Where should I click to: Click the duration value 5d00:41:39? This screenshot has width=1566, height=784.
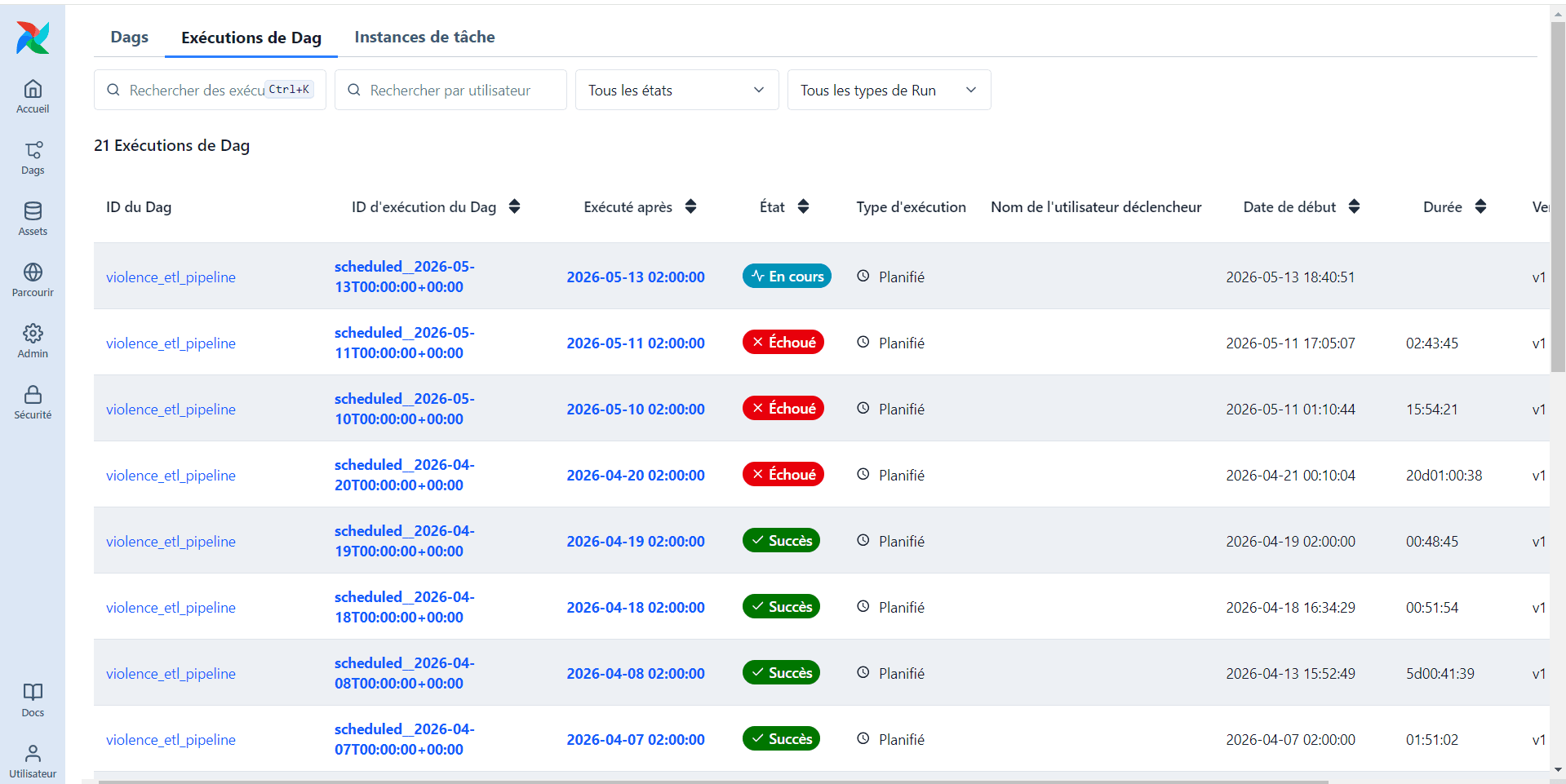[1440, 673]
